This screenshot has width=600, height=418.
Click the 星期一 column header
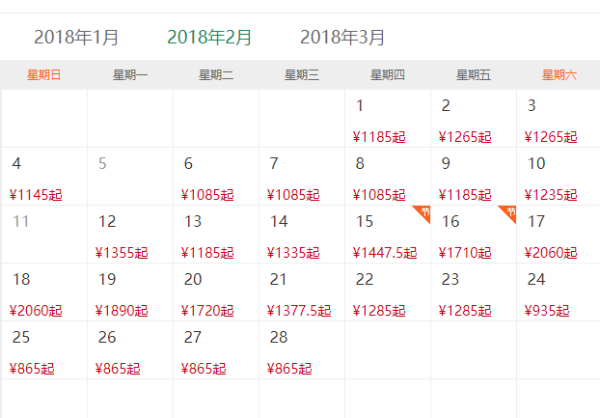(130, 75)
